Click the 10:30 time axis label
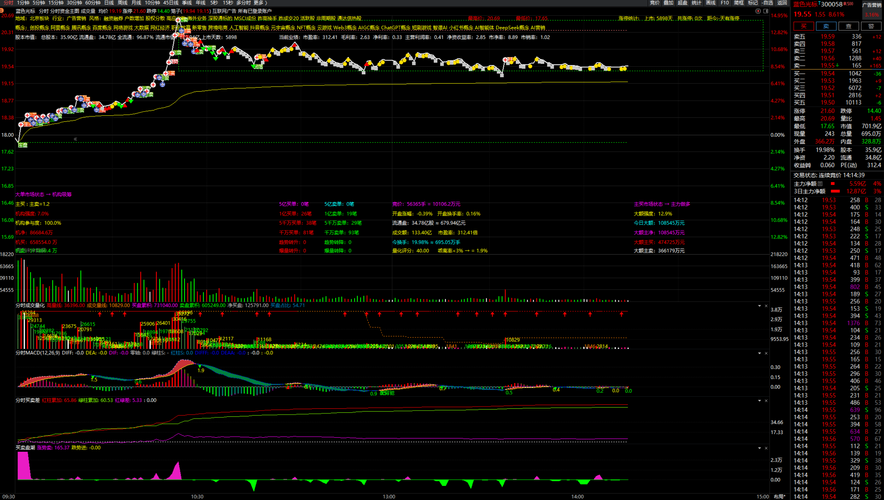Viewport: 884px width, 500px height. coord(197,497)
